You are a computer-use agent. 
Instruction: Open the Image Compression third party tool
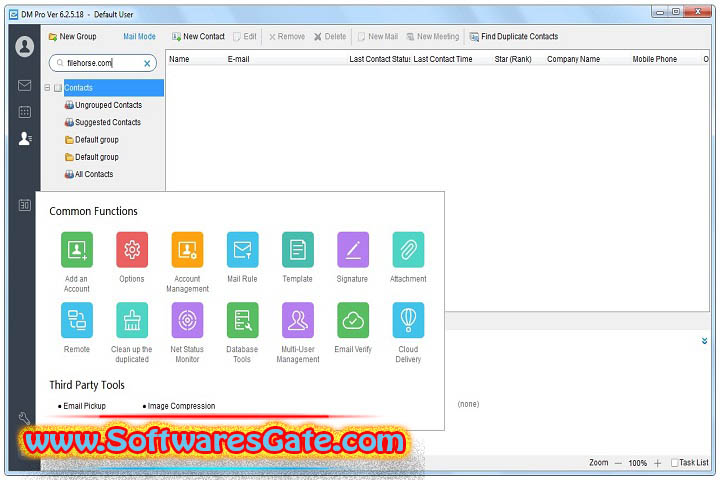coord(181,406)
